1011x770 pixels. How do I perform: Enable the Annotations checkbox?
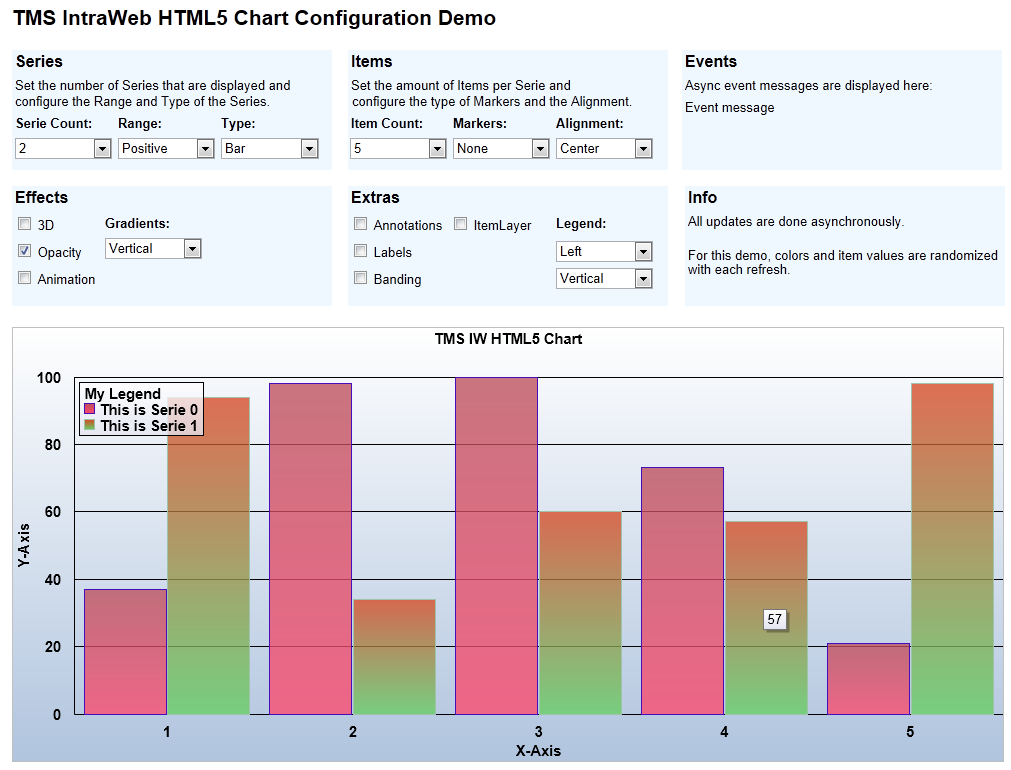[x=360, y=224]
